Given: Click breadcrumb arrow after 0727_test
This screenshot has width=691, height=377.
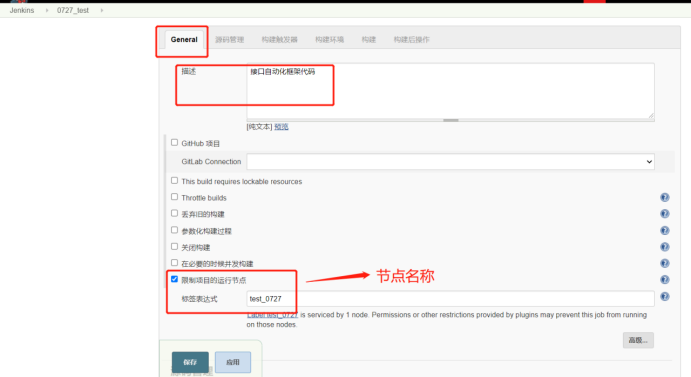Looking at the screenshot, I should pyautogui.click(x=101, y=10).
